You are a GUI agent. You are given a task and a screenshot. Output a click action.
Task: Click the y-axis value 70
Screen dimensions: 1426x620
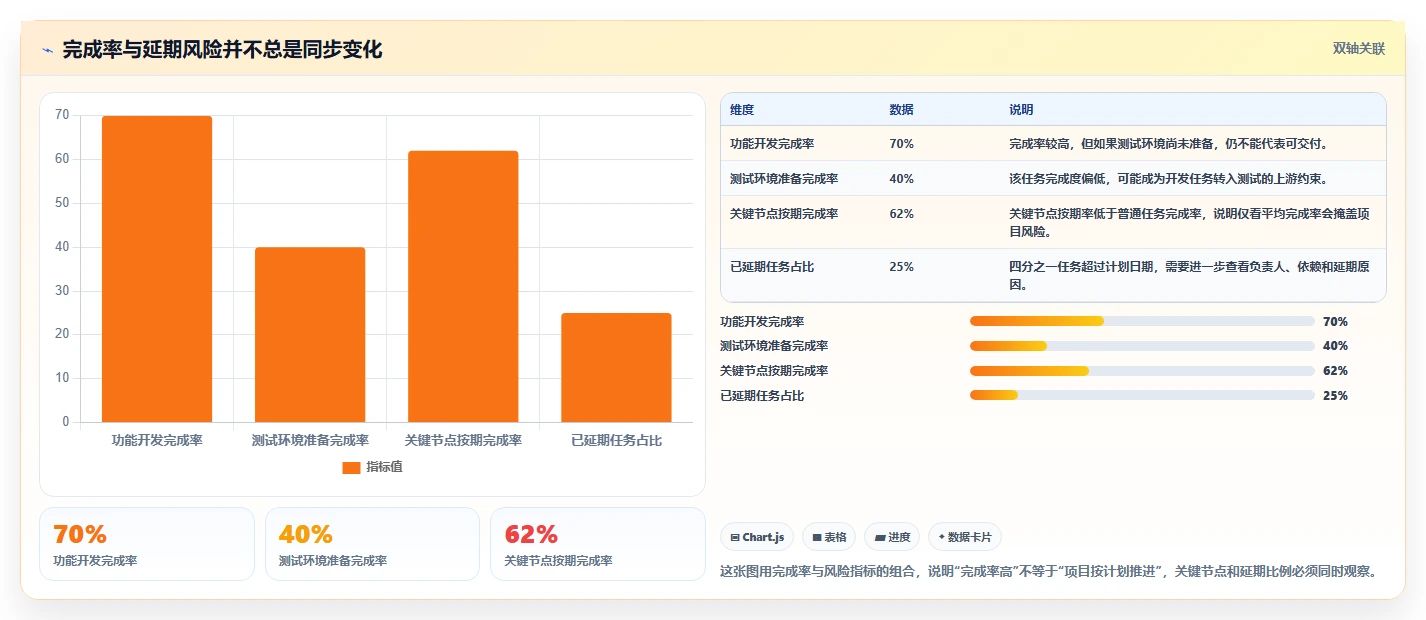62,115
